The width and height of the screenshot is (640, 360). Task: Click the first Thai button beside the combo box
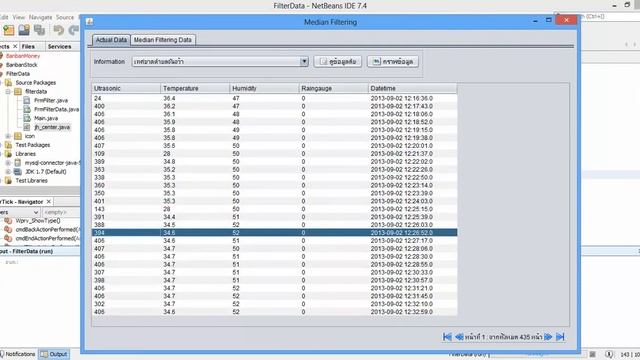338,62
